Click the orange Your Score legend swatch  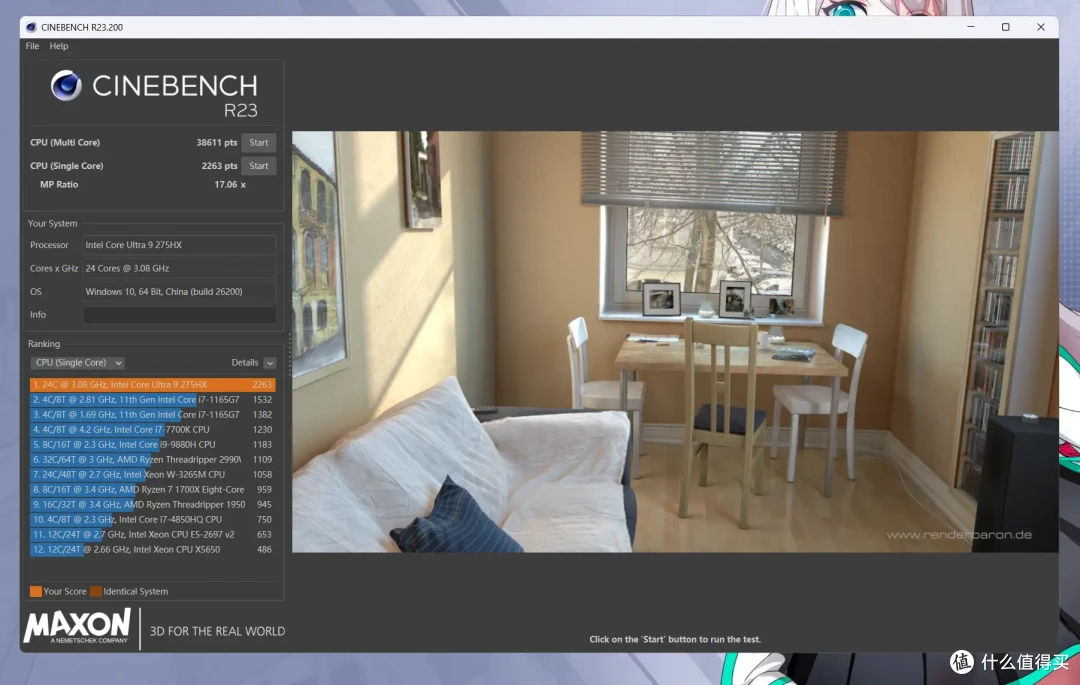pos(36,591)
